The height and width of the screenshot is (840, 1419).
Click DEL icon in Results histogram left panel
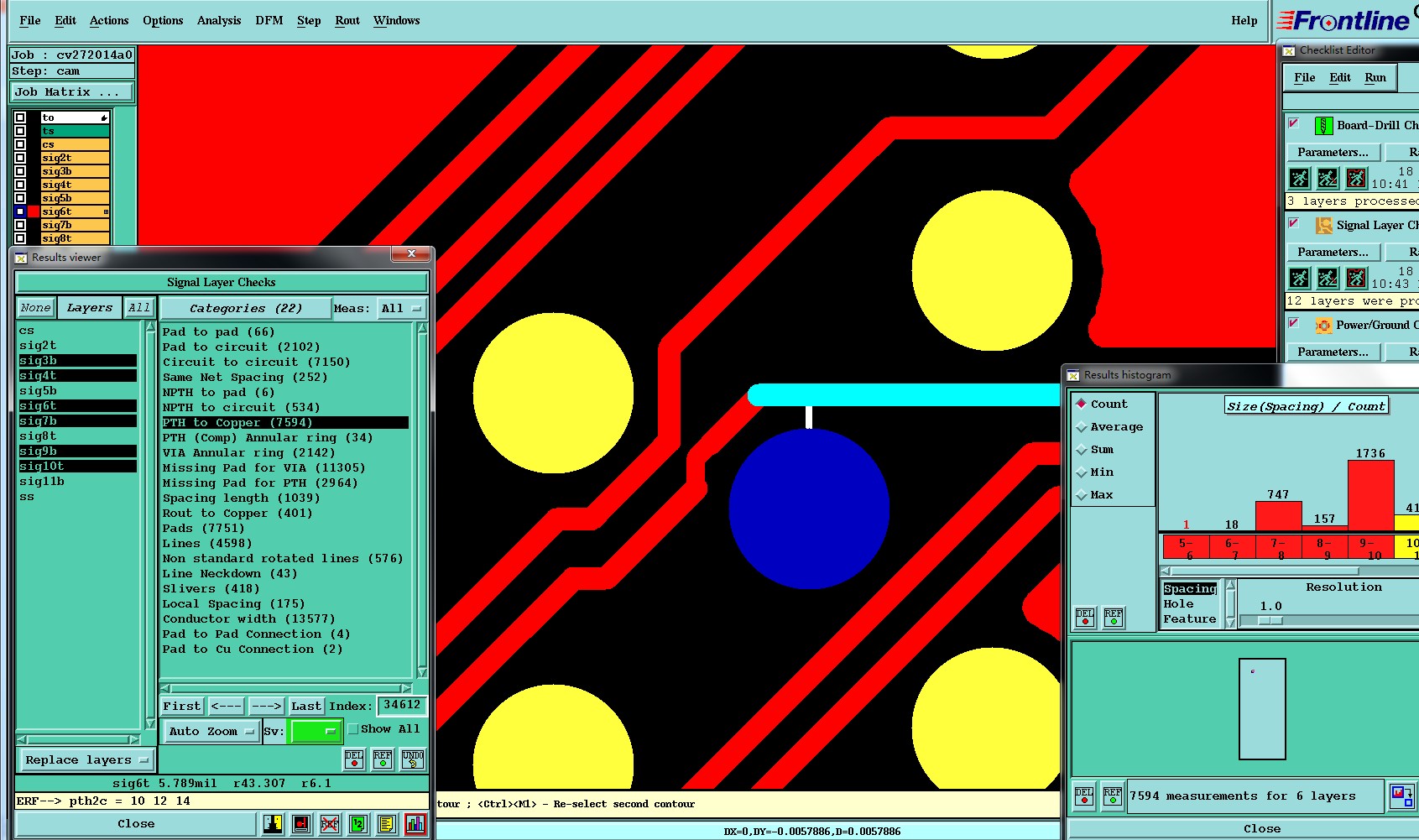click(1085, 618)
